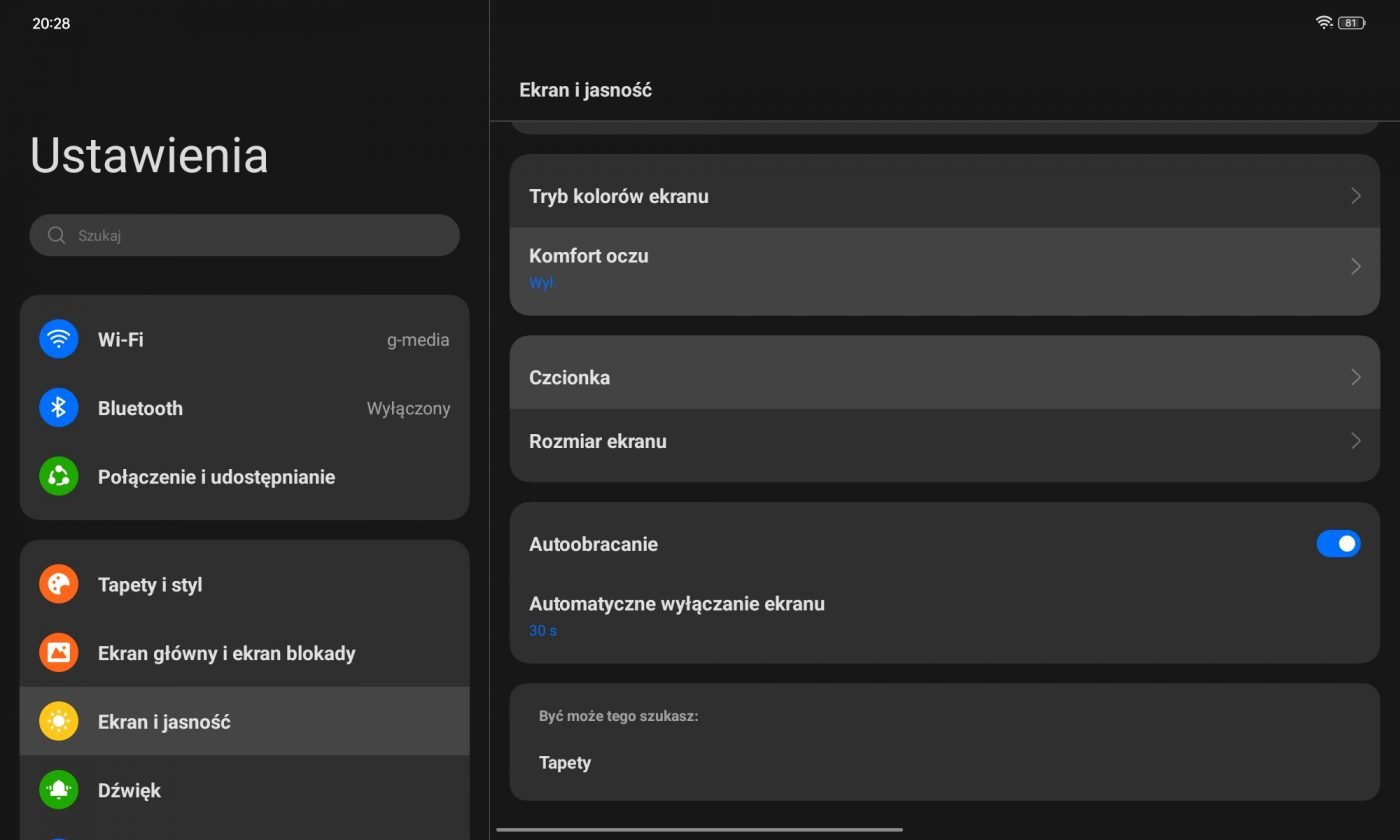Open Komfort oczu via its chevron
1400x840 pixels.
1355,266
